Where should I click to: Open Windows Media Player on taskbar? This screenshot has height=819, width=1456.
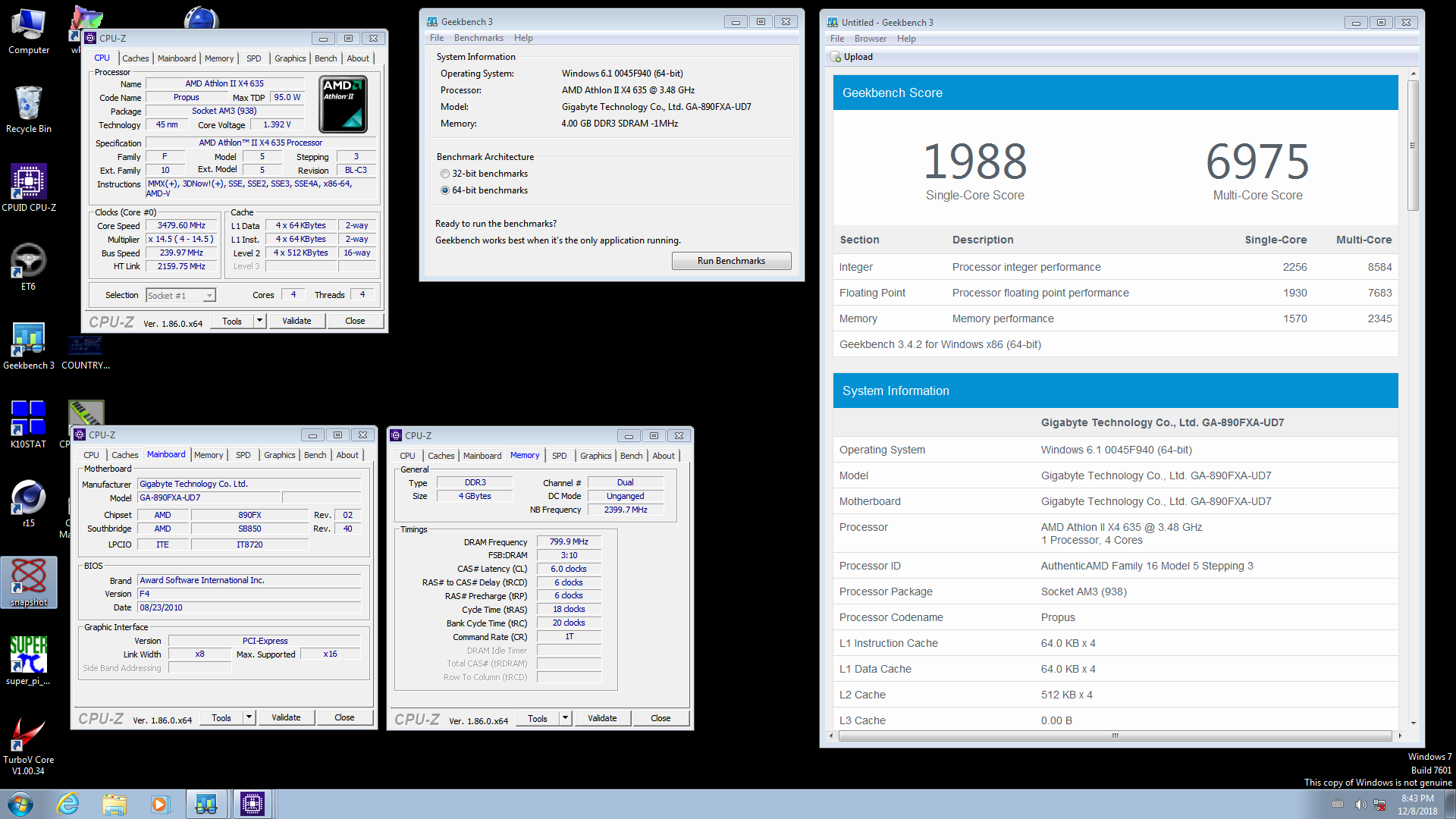pos(160,804)
